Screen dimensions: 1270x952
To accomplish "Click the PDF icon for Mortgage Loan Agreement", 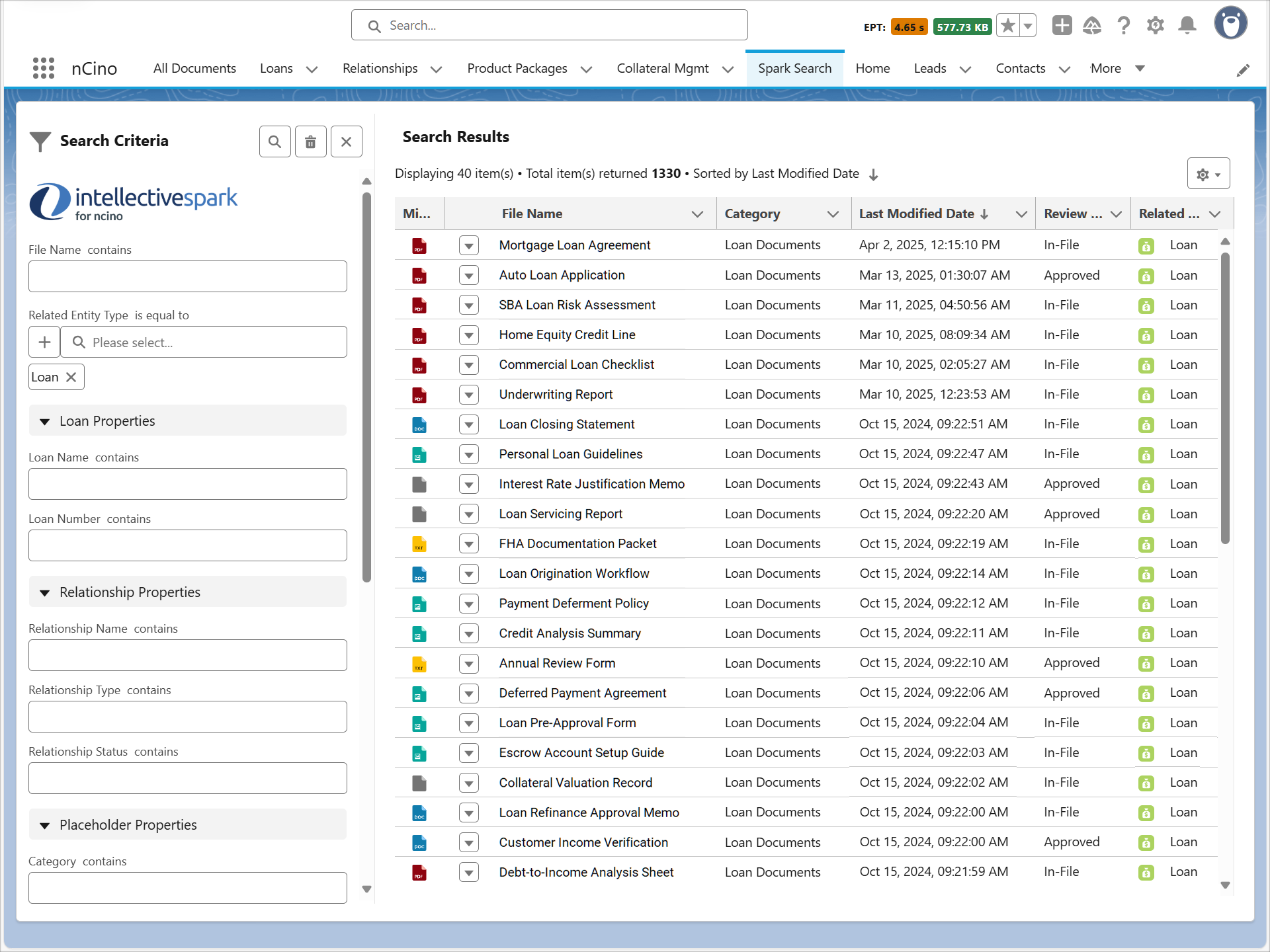I will click(419, 246).
